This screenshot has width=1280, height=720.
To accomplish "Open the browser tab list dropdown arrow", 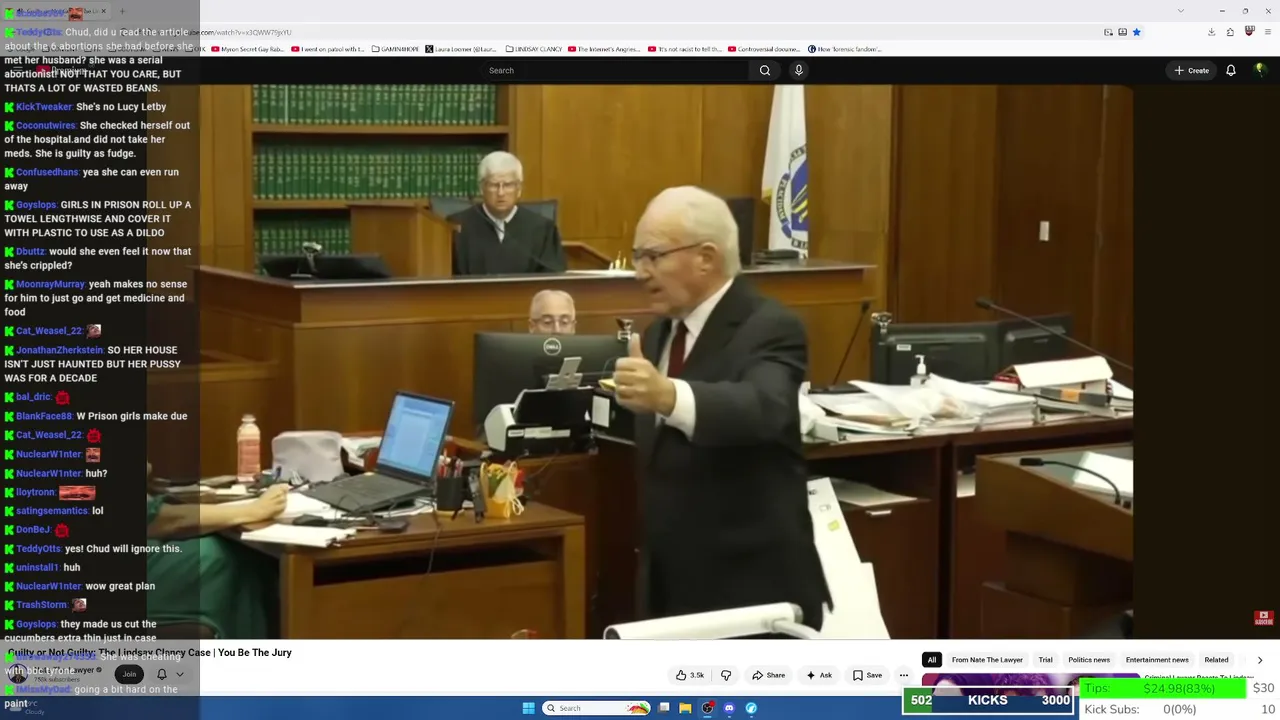I will pyautogui.click(x=1181, y=11).
